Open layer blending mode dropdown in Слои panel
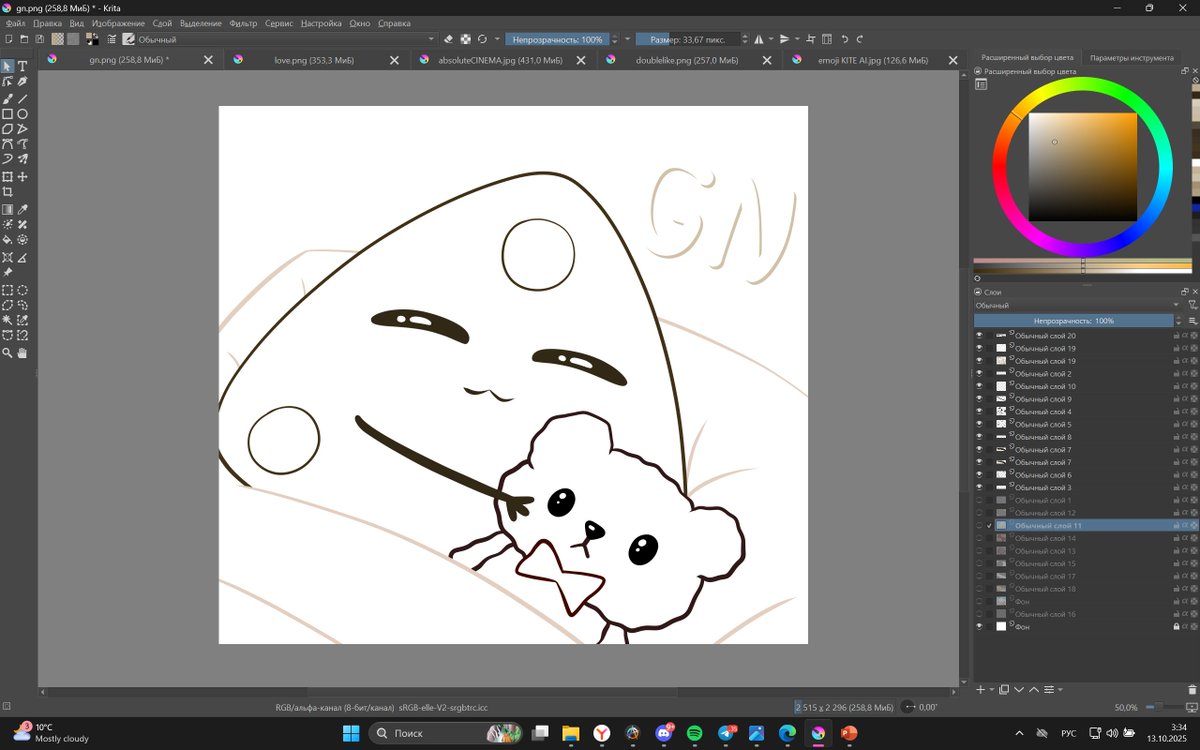The height and width of the screenshot is (750, 1200). coord(1077,305)
